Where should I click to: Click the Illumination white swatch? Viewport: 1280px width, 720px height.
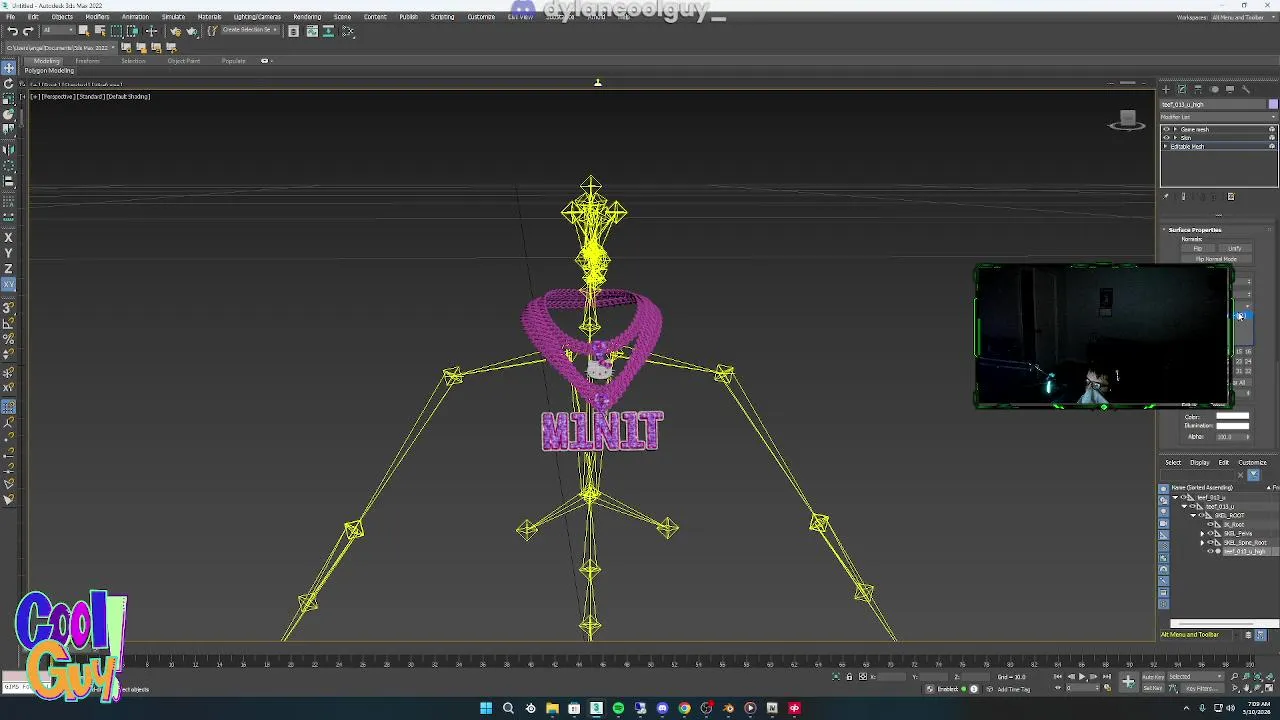[x=1232, y=426]
